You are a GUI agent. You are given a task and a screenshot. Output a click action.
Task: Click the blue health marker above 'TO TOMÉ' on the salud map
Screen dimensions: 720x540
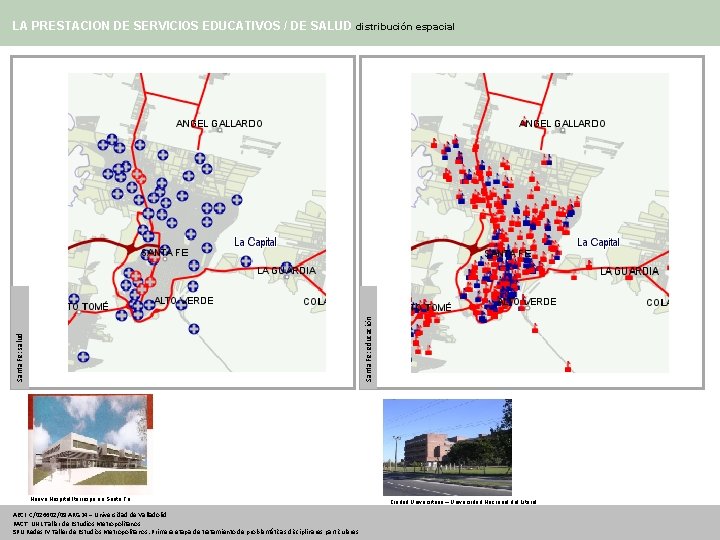pos(74,299)
